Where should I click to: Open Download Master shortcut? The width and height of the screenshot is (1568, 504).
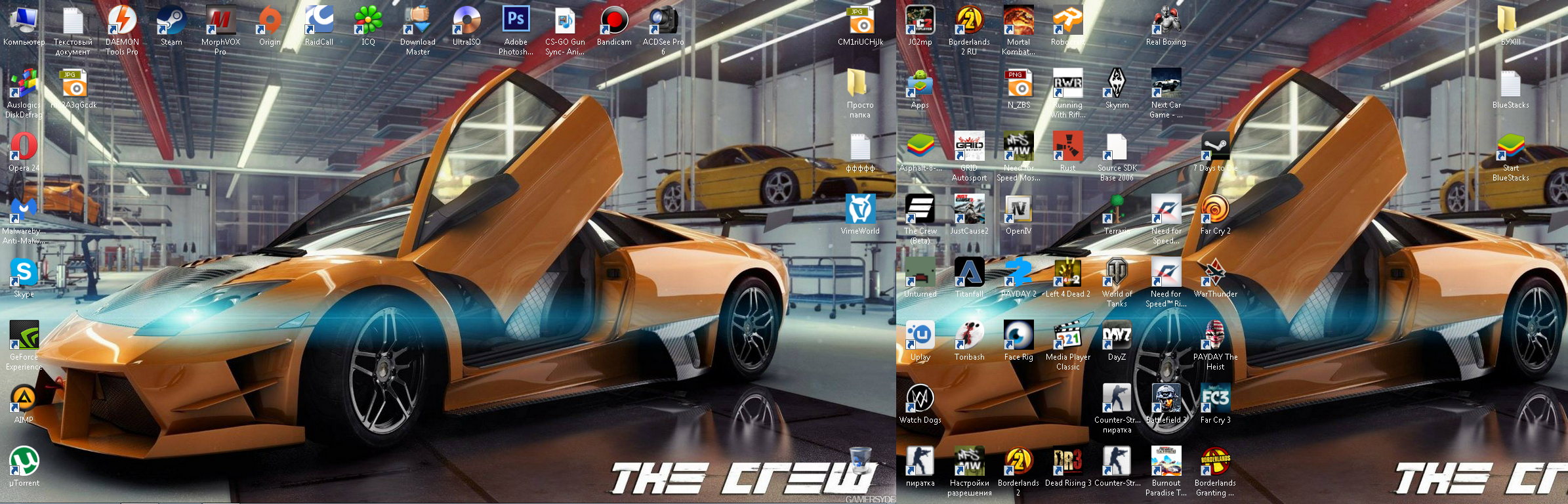417,21
